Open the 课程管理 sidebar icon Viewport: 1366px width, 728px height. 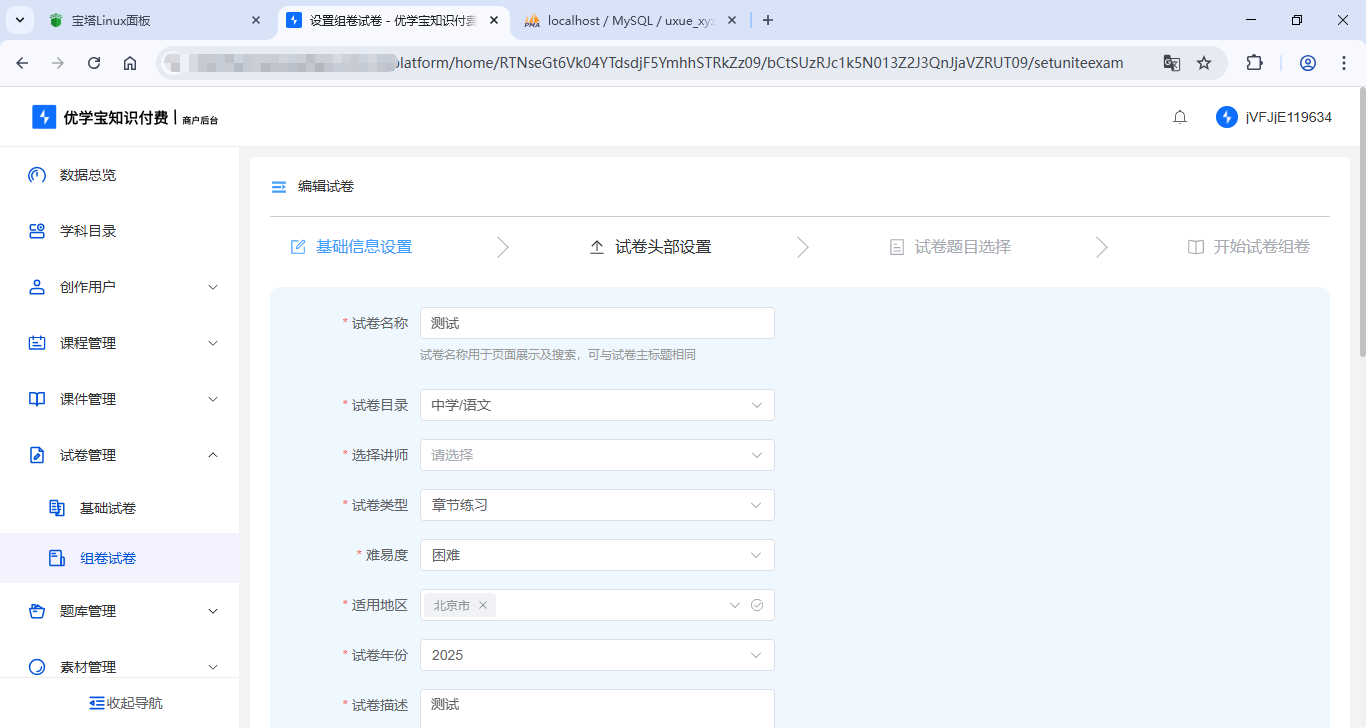click(36, 343)
